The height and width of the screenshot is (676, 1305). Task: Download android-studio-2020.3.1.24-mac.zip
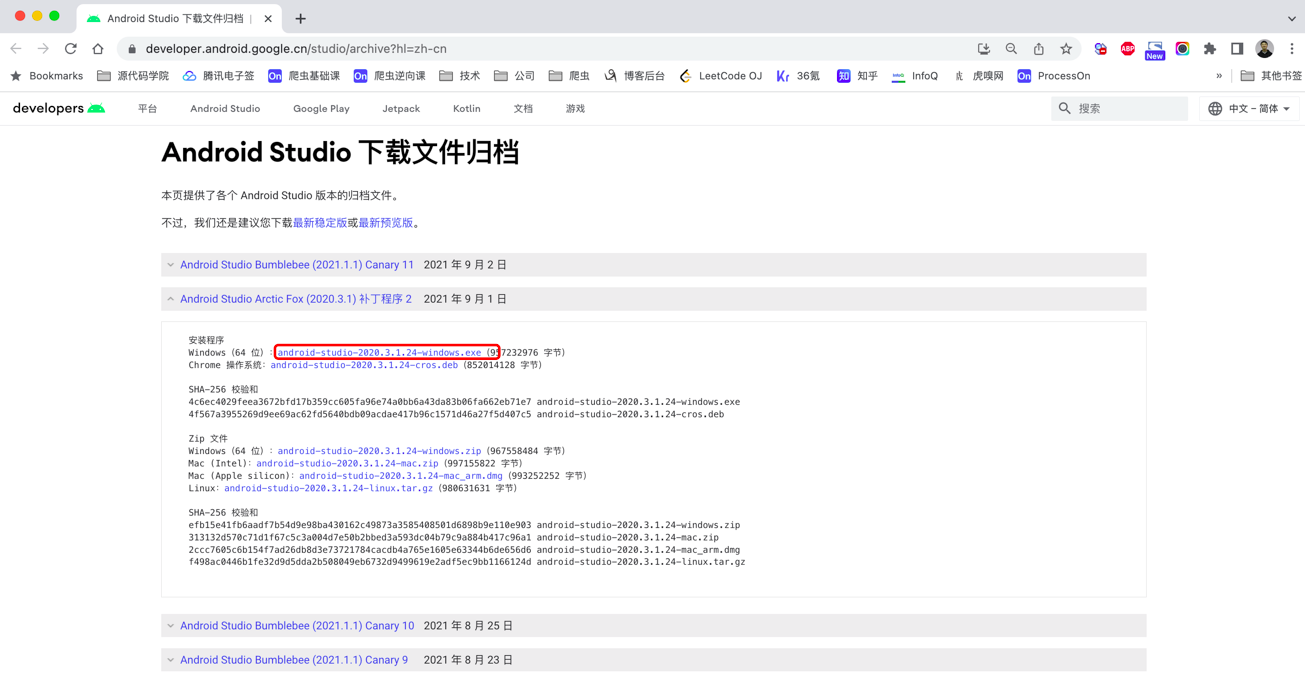(x=347, y=463)
